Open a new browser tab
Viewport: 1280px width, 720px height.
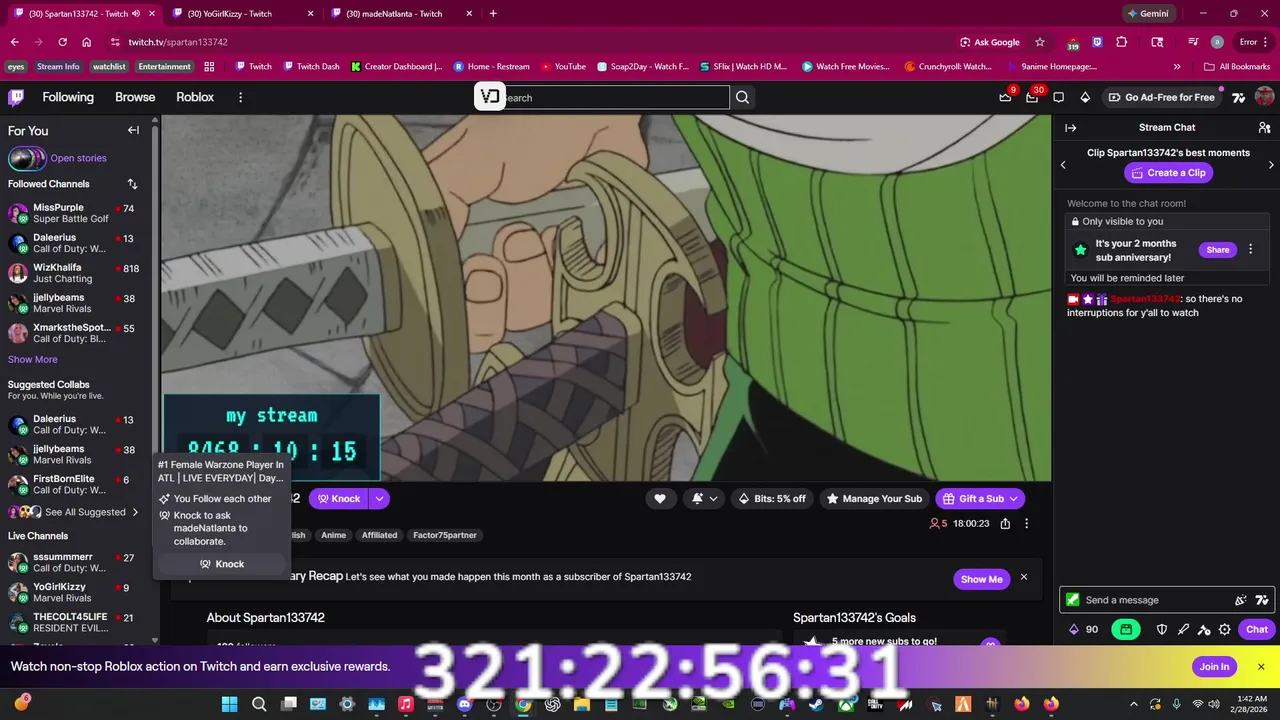[493, 14]
